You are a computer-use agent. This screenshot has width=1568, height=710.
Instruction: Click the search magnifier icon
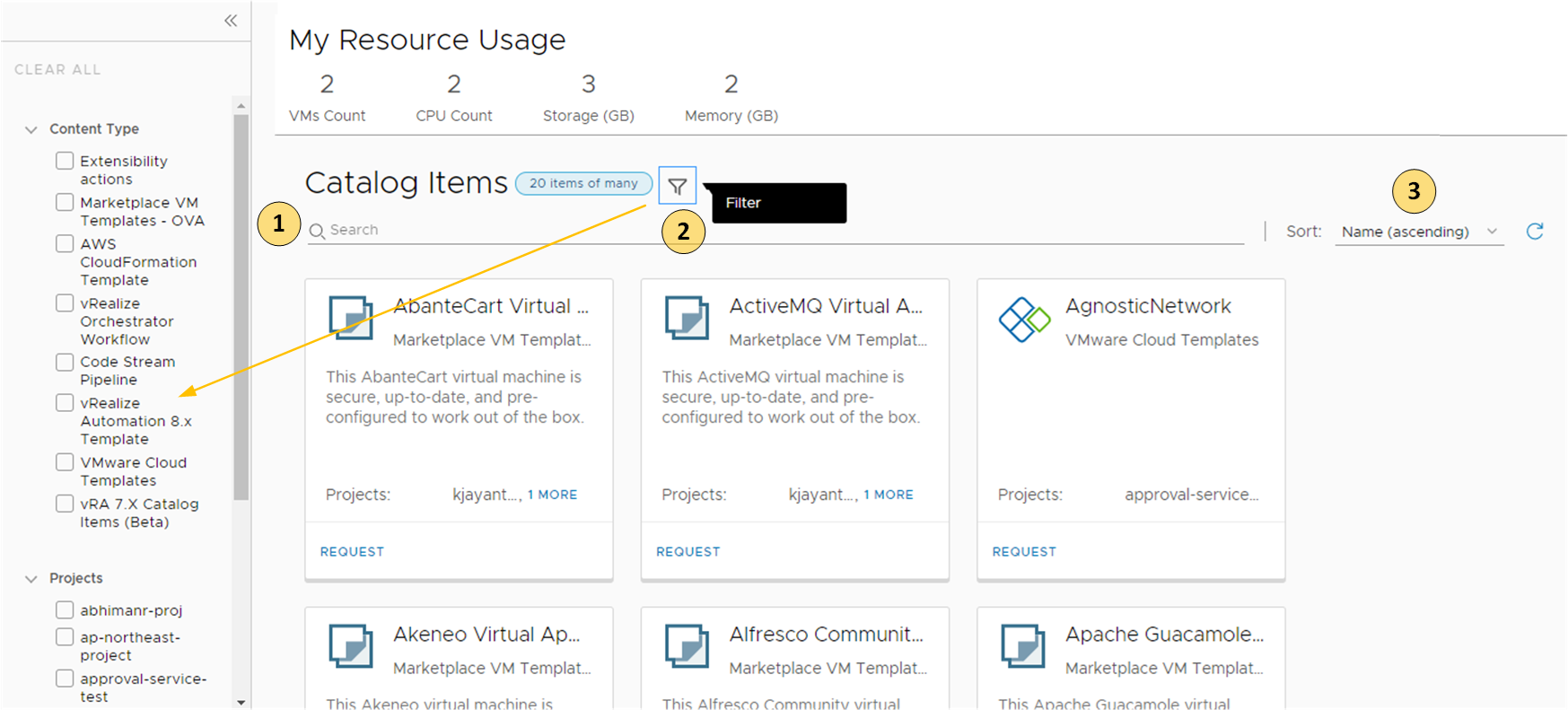point(317,231)
